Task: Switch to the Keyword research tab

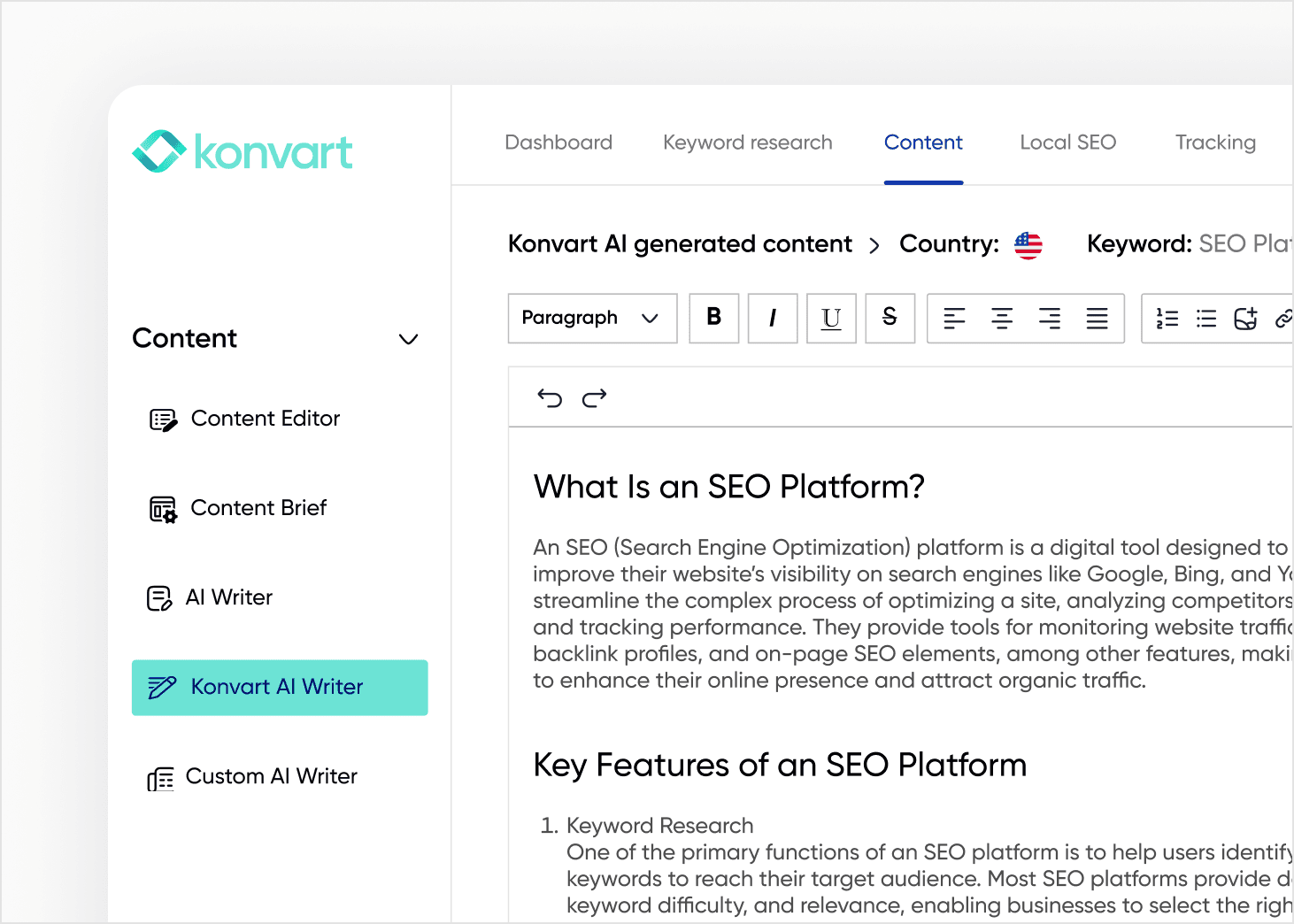Action: coord(747,142)
